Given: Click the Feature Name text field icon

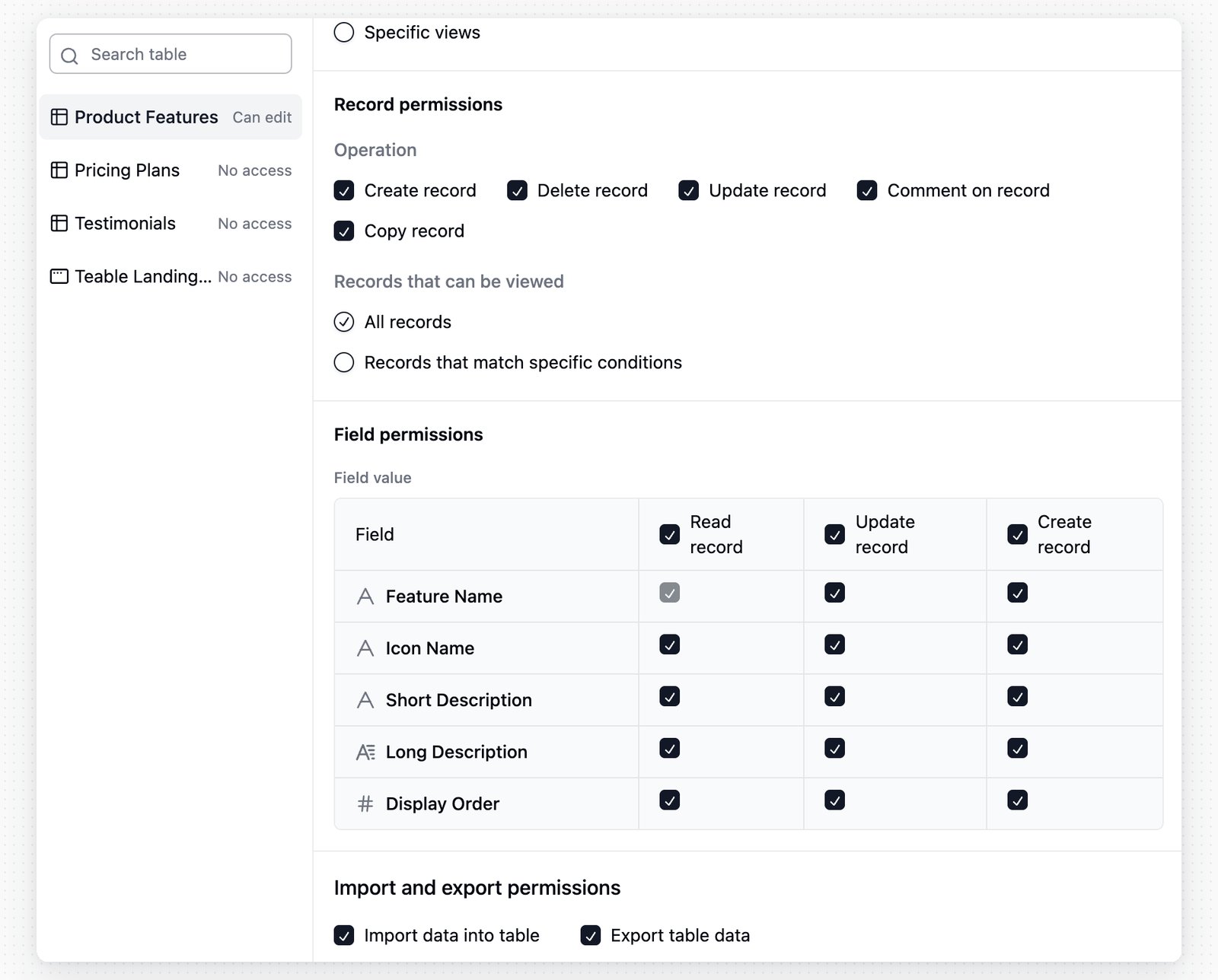Looking at the screenshot, I should point(365,597).
